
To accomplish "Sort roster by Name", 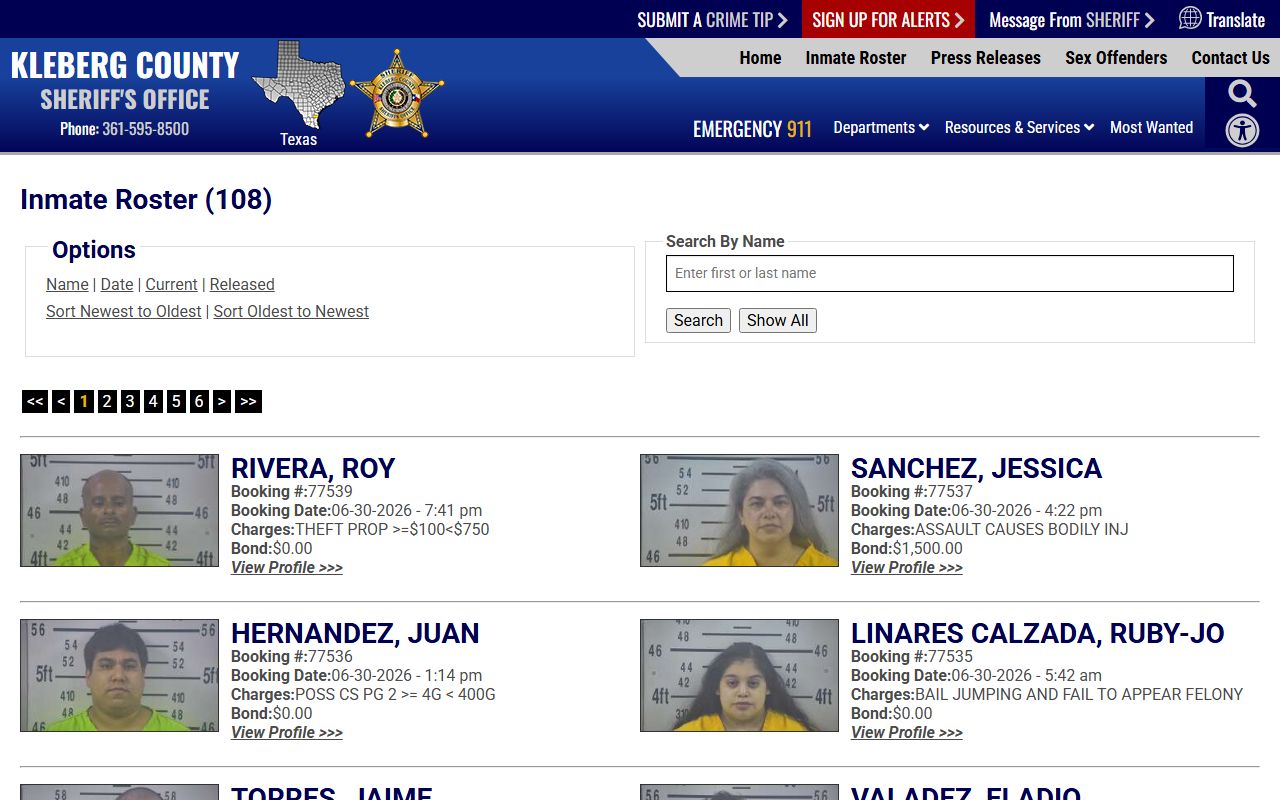I will pyautogui.click(x=67, y=284).
